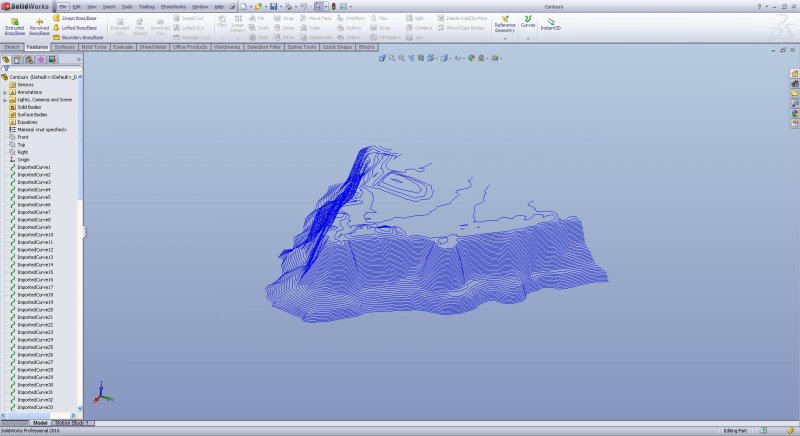
Task: Click the Swept Boss/Base tool
Action: pos(76,18)
